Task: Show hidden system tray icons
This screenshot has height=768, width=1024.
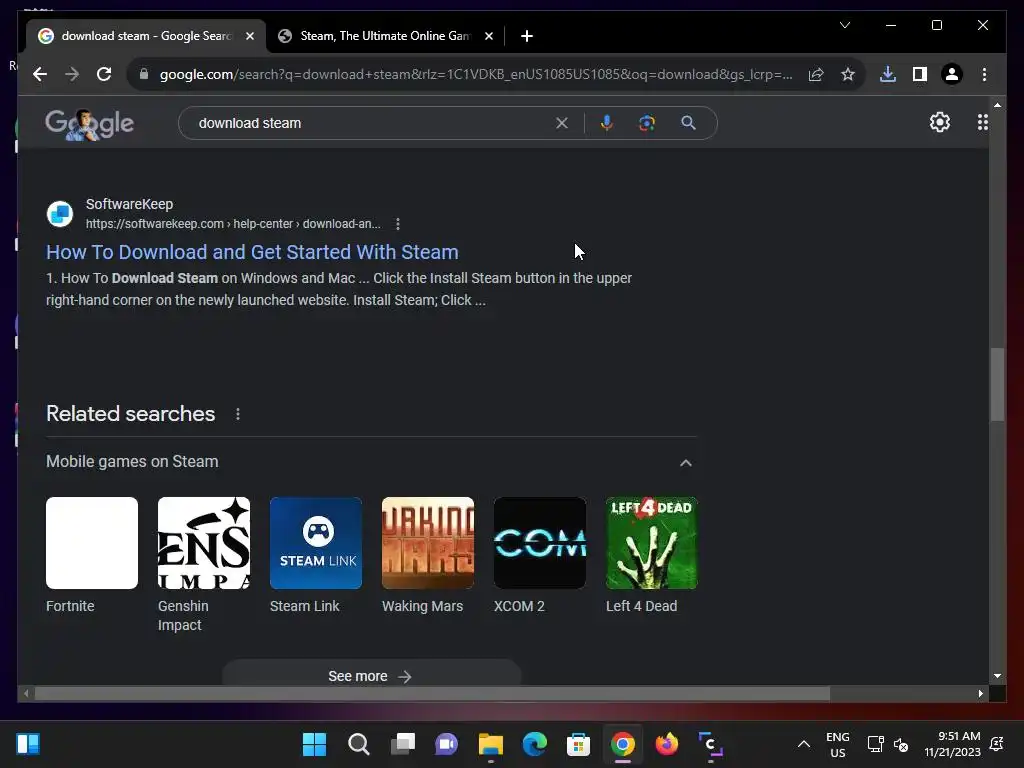Action: 804,744
